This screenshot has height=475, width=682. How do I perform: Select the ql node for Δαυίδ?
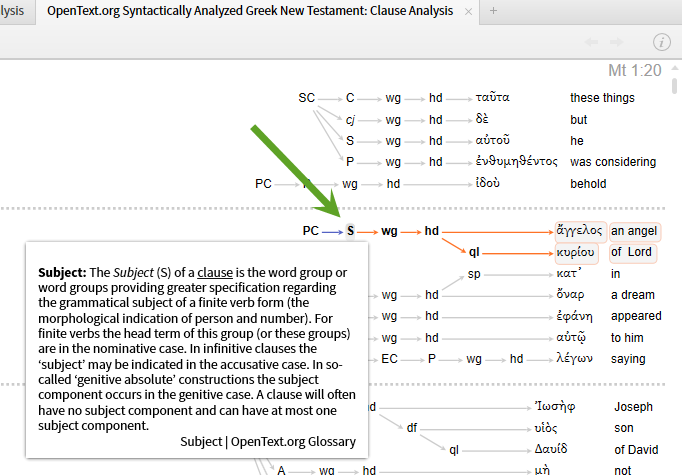click(454, 450)
